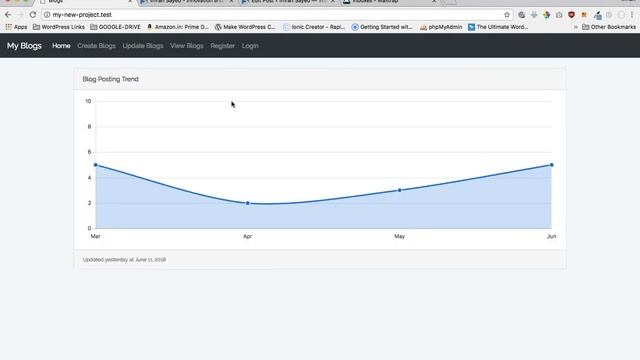The image size is (640, 360).
Task: Click the May data point on chart
Action: tap(400, 190)
